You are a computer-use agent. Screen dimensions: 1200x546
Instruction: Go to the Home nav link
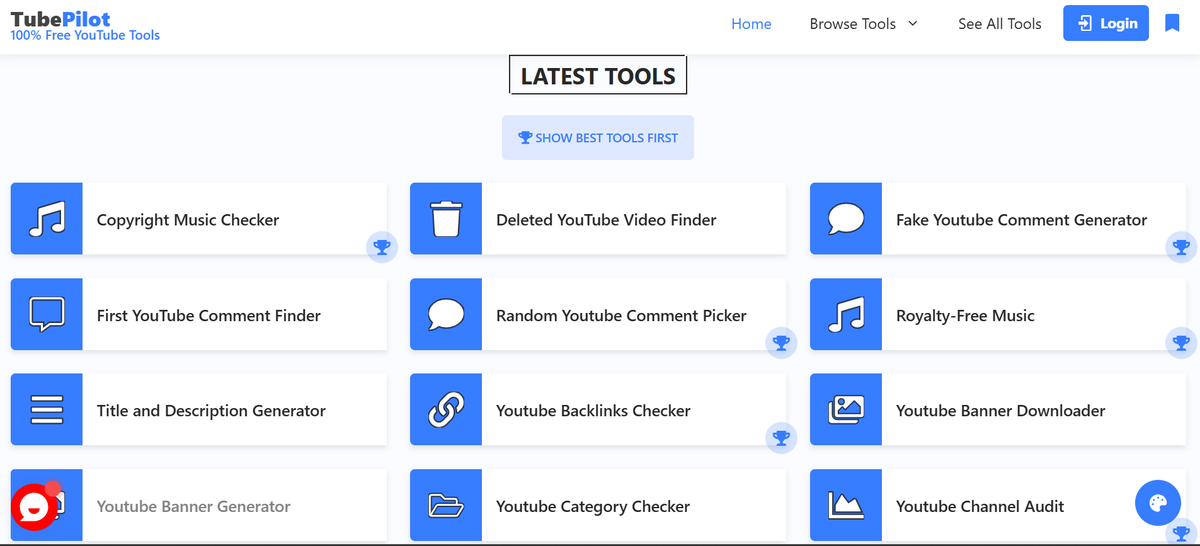click(751, 23)
